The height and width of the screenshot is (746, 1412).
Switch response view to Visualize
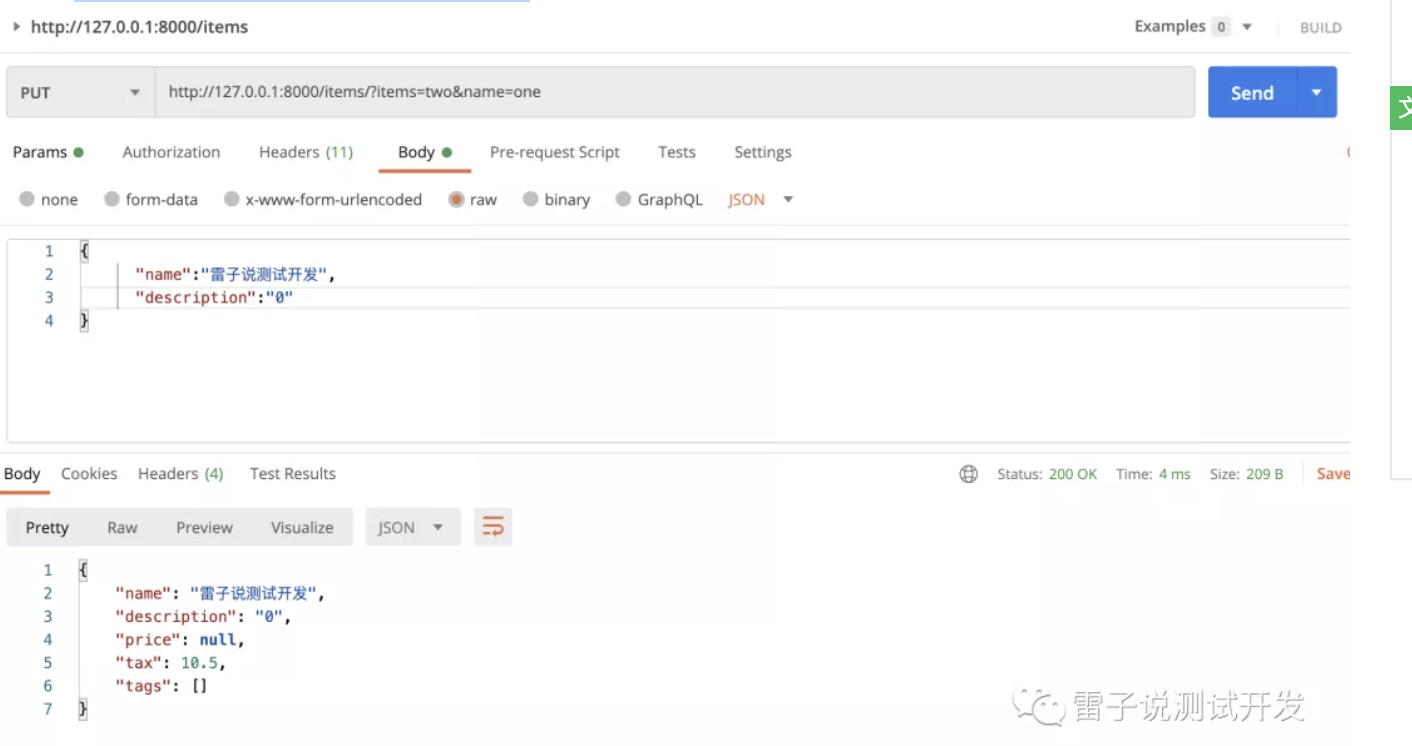(302, 527)
